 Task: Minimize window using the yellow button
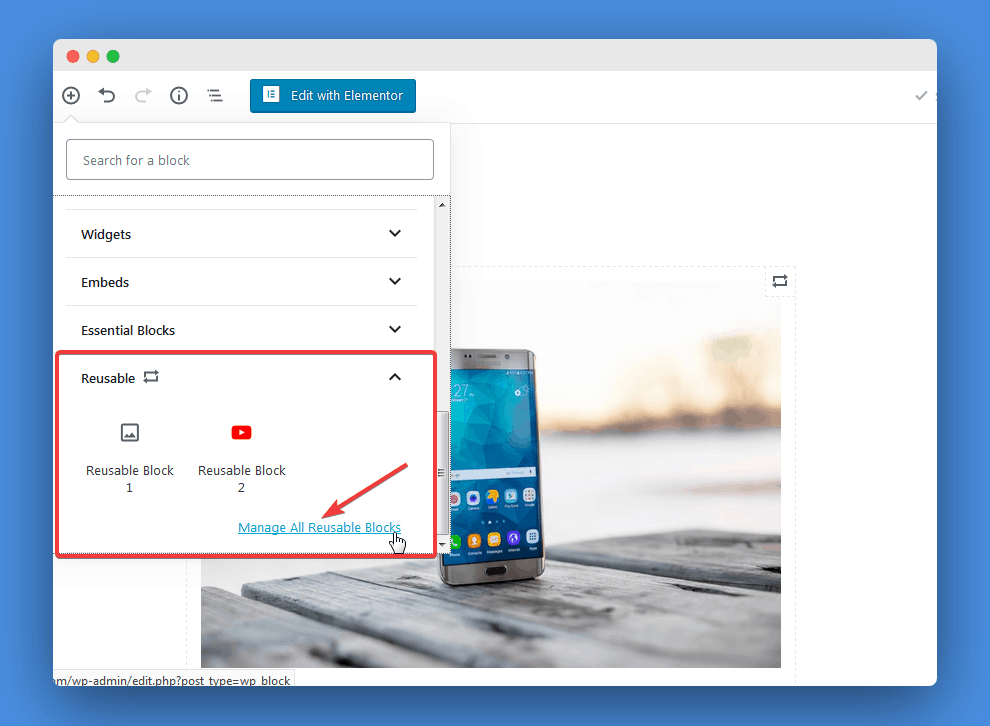click(x=93, y=56)
